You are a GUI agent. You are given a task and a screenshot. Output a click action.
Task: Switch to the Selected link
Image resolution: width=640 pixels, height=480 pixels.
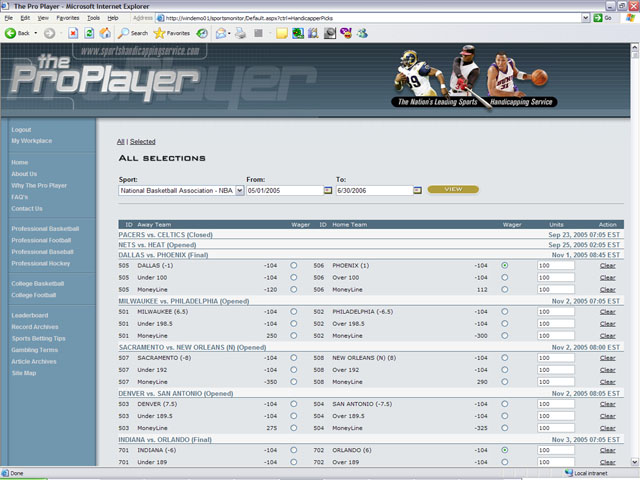coord(142,142)
